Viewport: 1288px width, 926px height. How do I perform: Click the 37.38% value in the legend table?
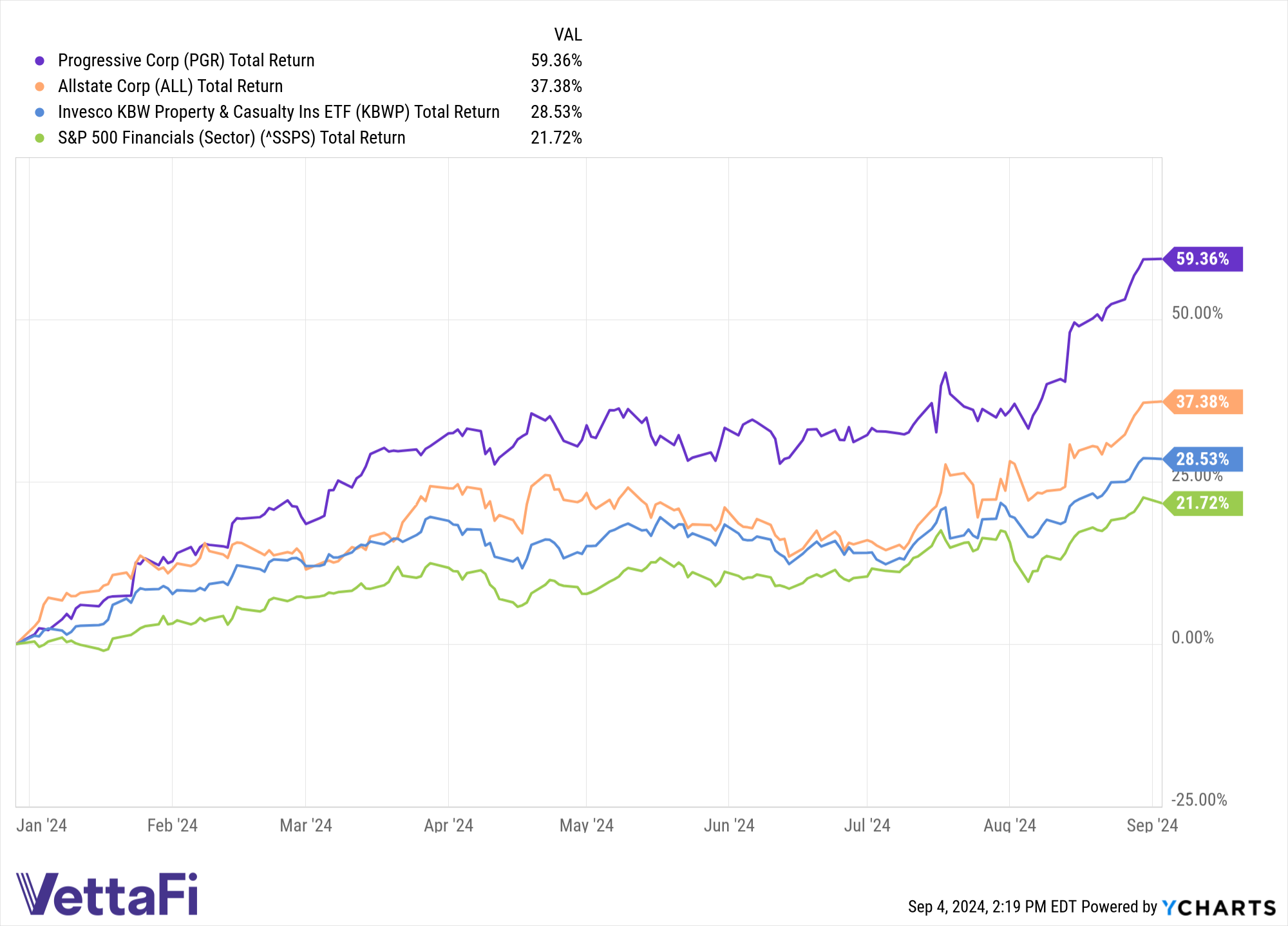point(556,86)
